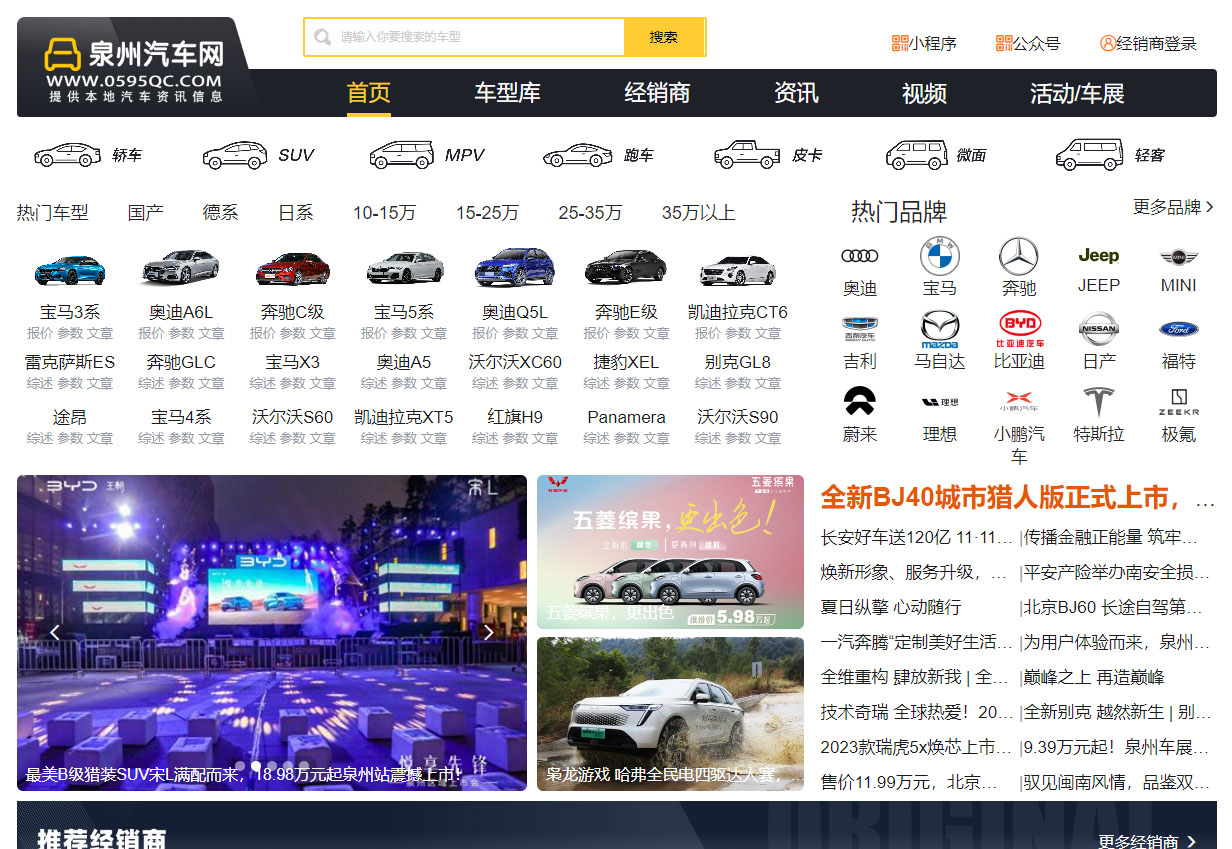Select the 微面 minivan icon

(917, 155)
